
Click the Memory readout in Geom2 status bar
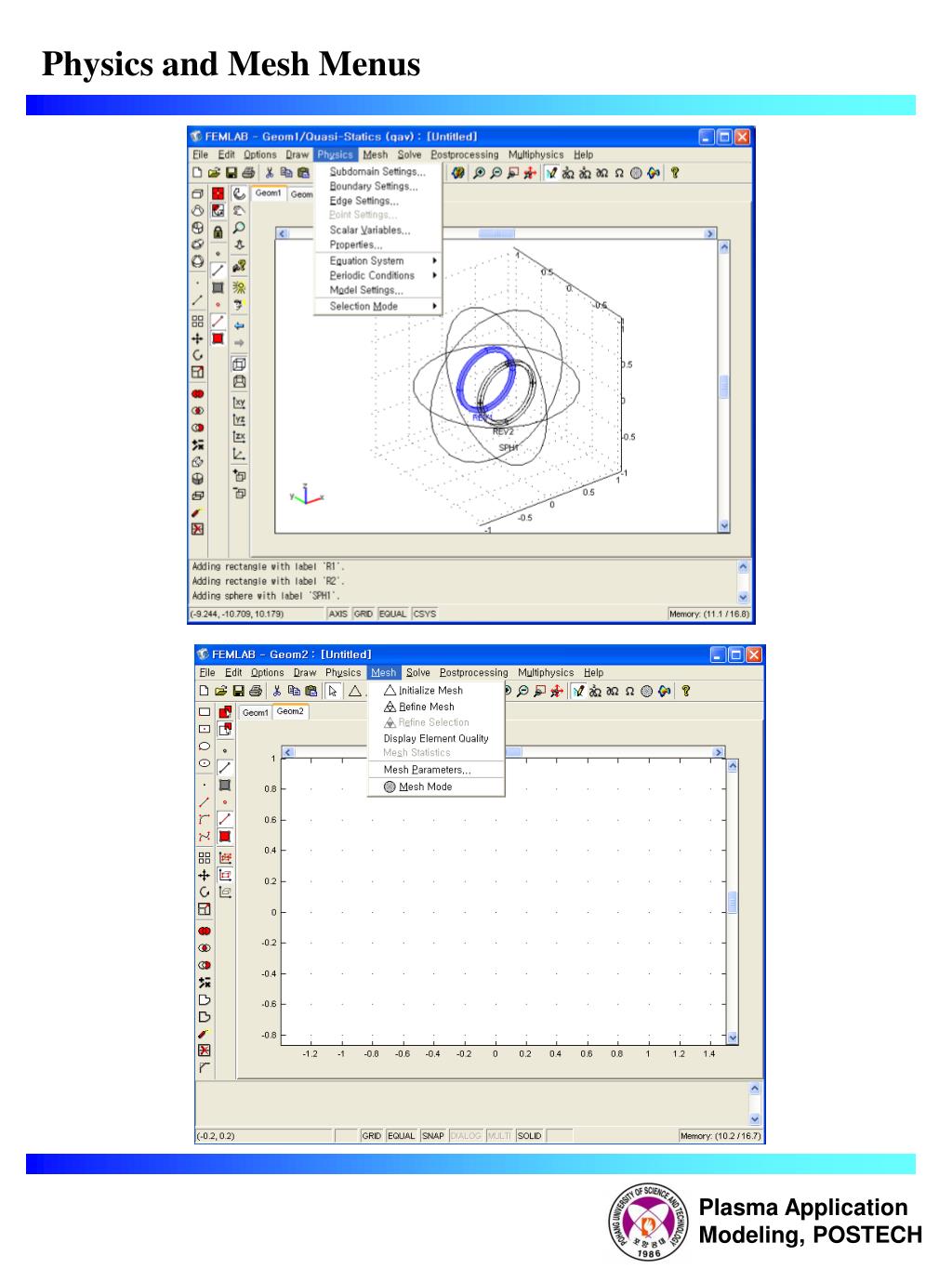point(721,1136)
